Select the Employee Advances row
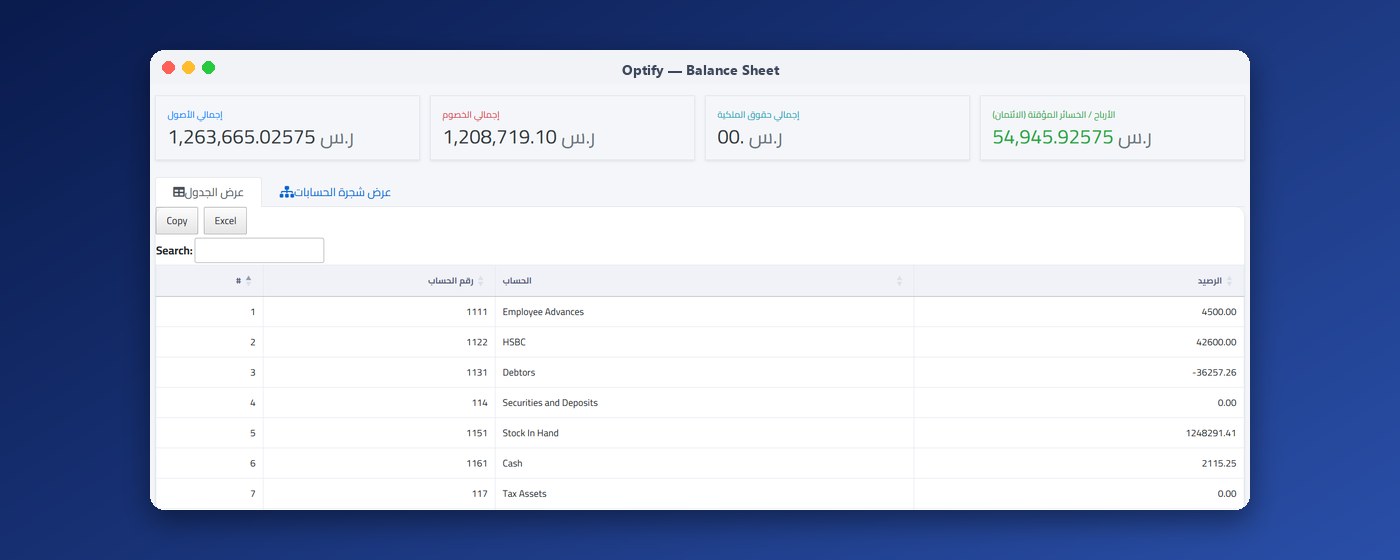The image size is (1400, 560). (x=700, y=312)
